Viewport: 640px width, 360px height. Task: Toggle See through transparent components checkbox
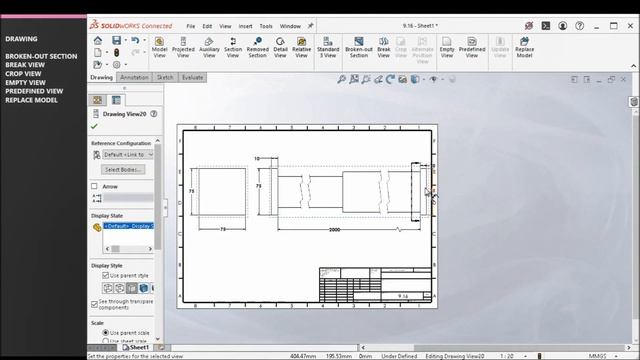point(94,304)
